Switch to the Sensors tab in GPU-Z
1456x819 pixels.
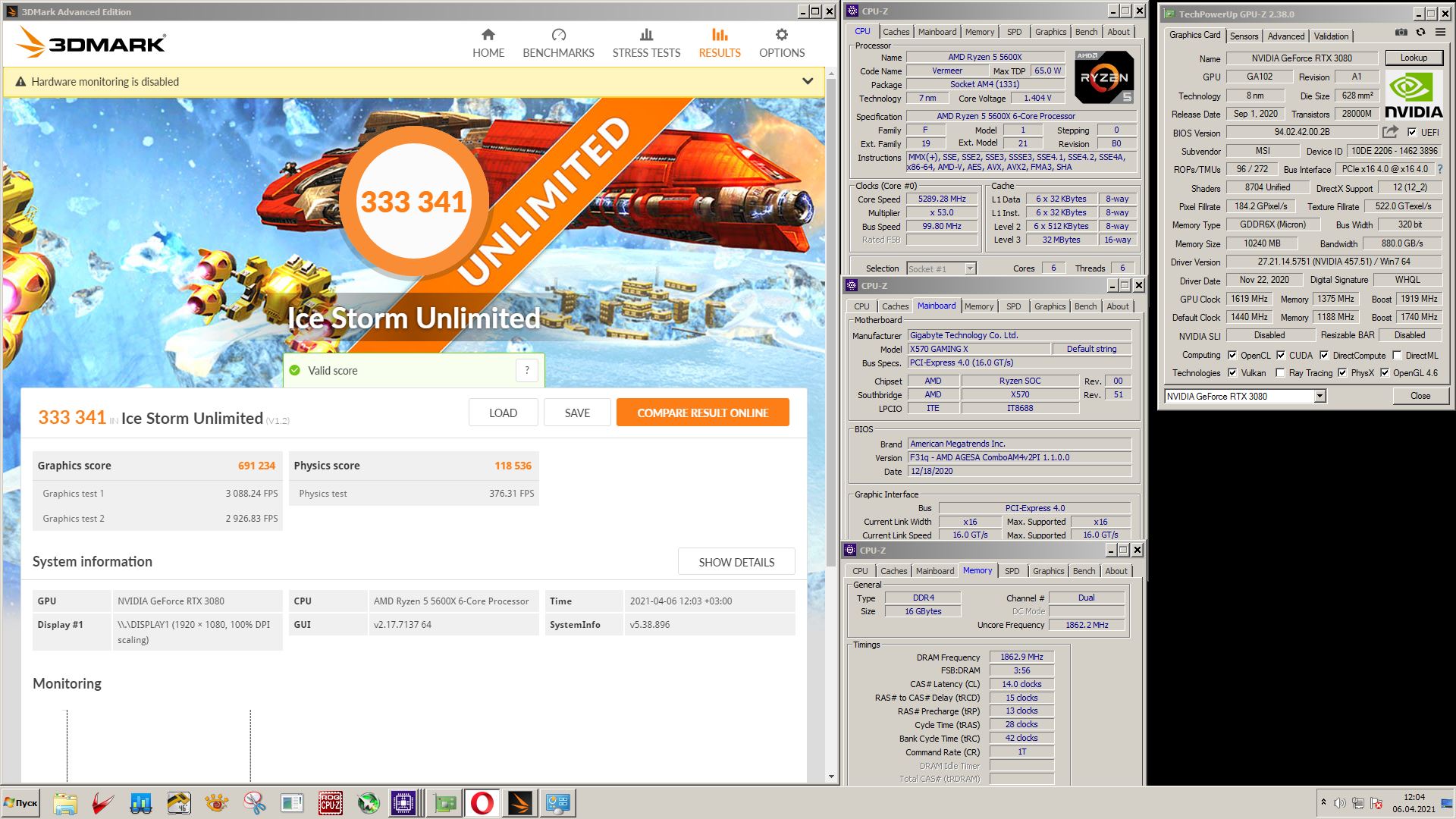tap(1244, 36)
